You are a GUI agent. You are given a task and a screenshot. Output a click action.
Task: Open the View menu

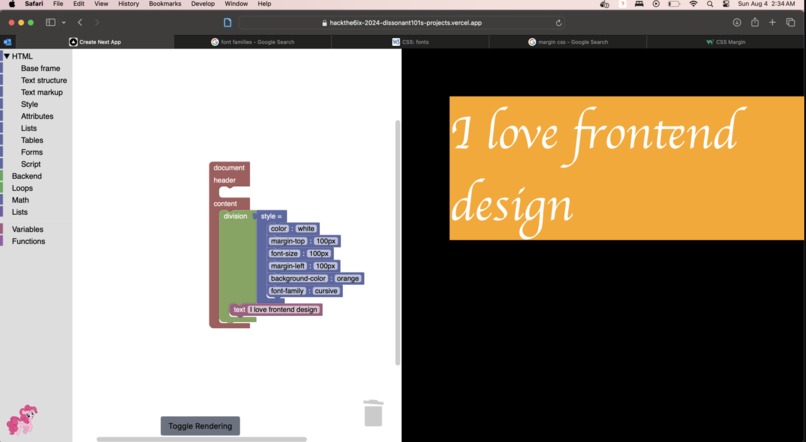pos(101,4)
